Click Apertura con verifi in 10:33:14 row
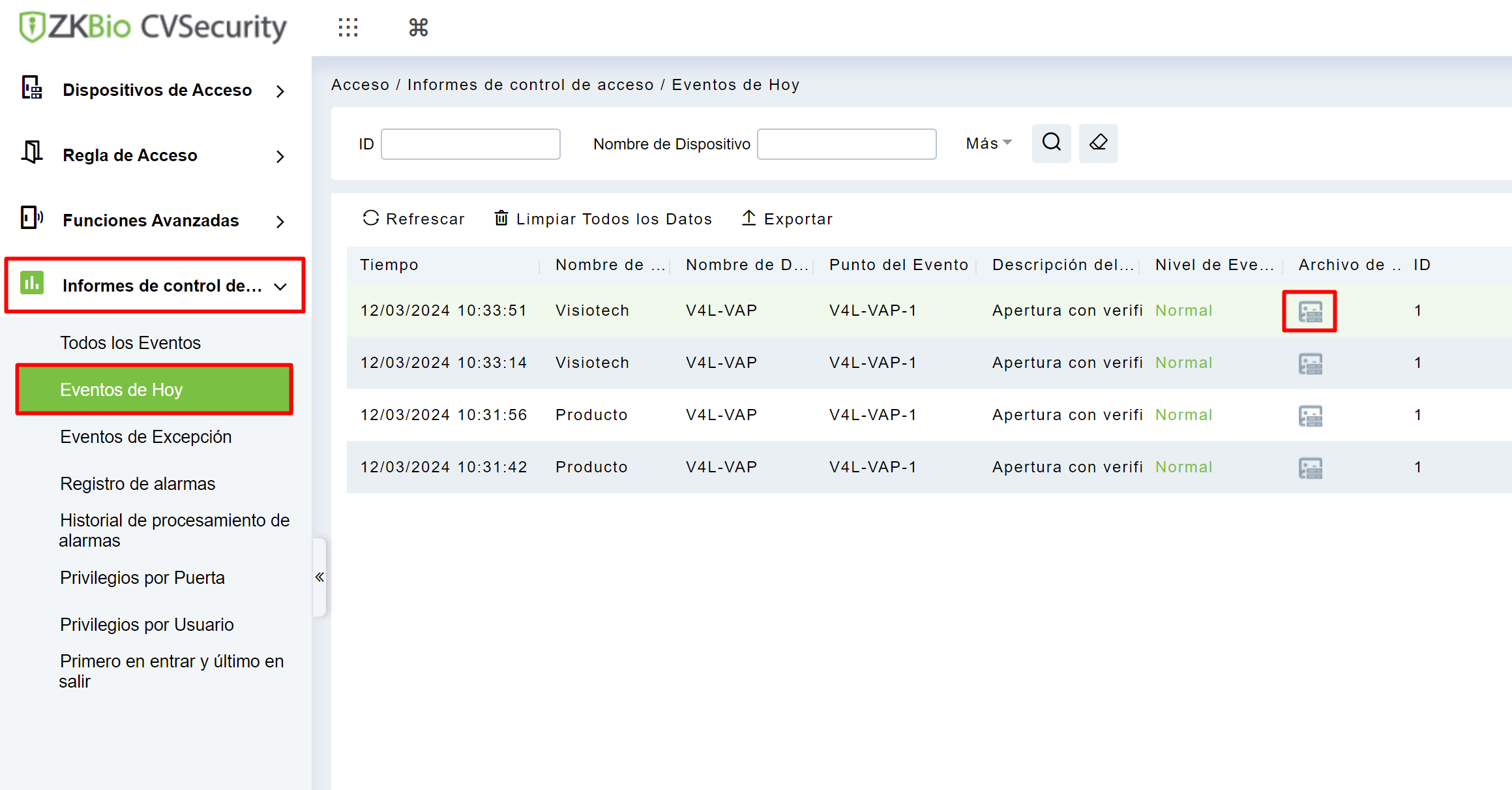Screen dimensions: 1512x790 1068,363
